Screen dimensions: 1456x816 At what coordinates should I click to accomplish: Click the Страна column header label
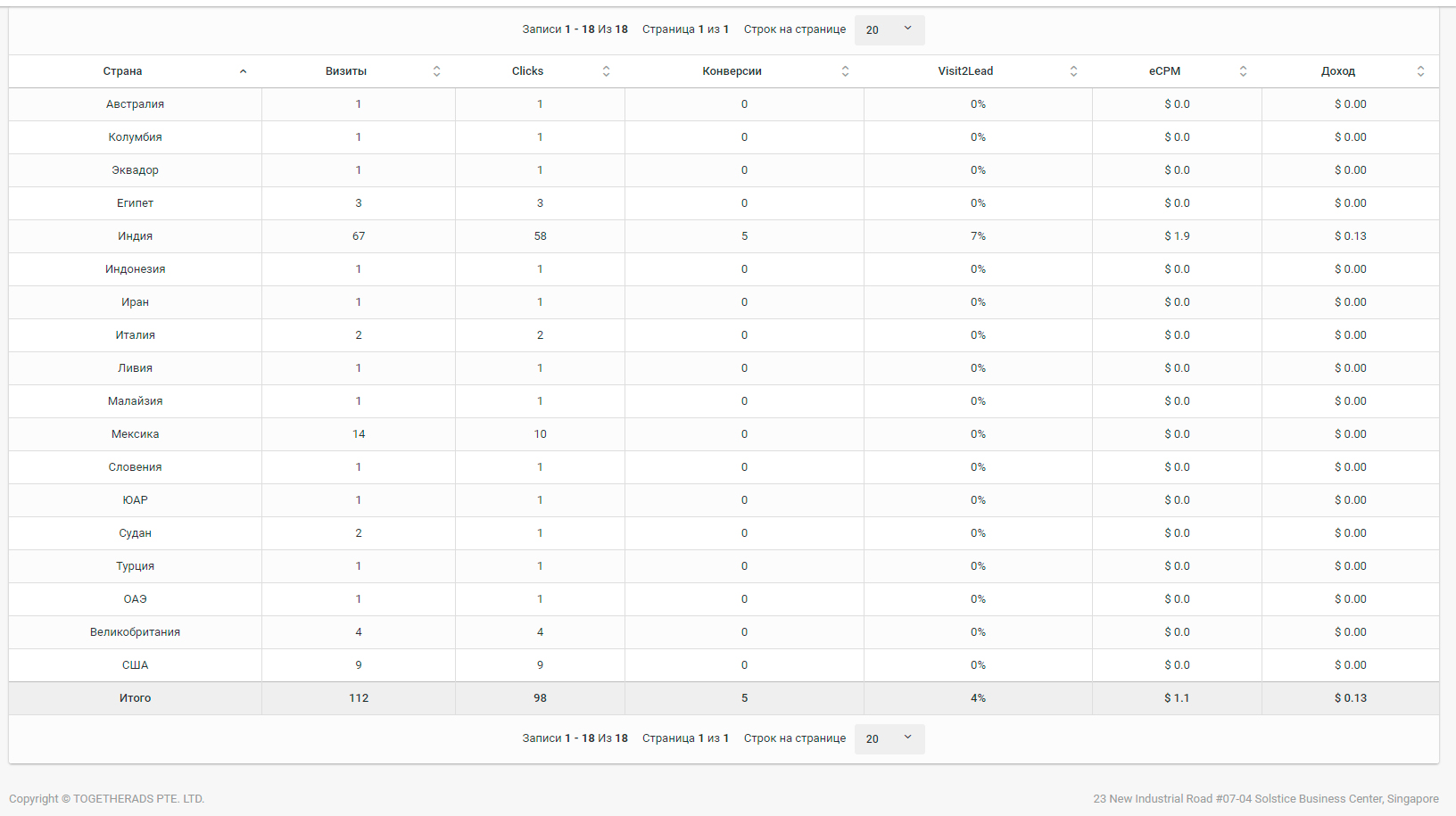[x=122, y=71]
